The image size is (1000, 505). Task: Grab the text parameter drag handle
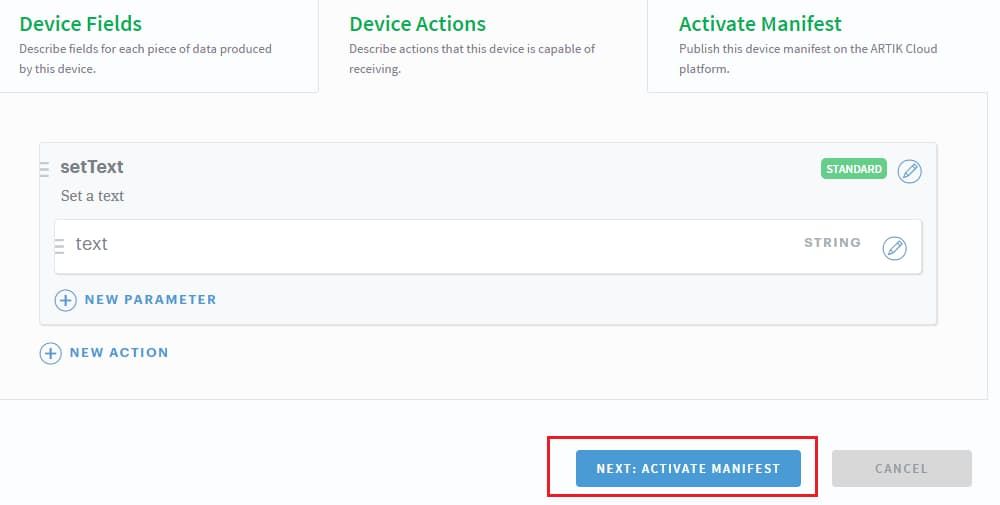point(59,245)
